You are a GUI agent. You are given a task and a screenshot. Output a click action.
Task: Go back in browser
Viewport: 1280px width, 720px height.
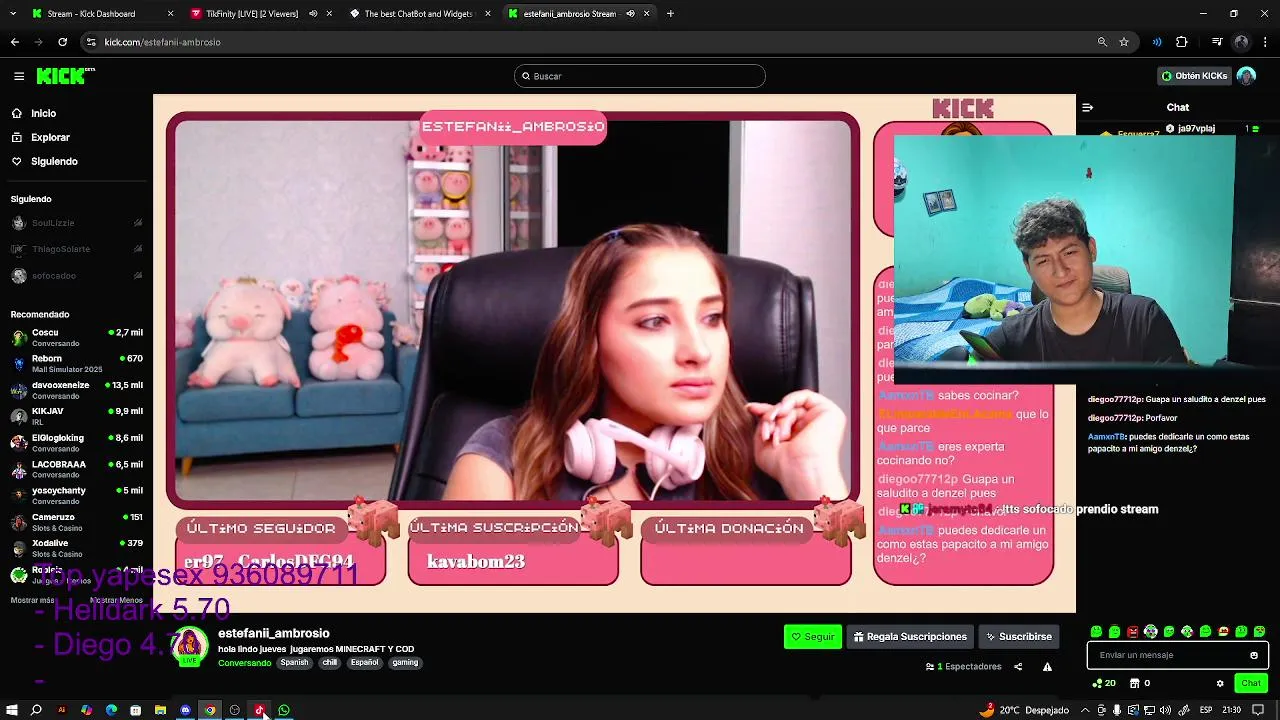pos(14,42)
